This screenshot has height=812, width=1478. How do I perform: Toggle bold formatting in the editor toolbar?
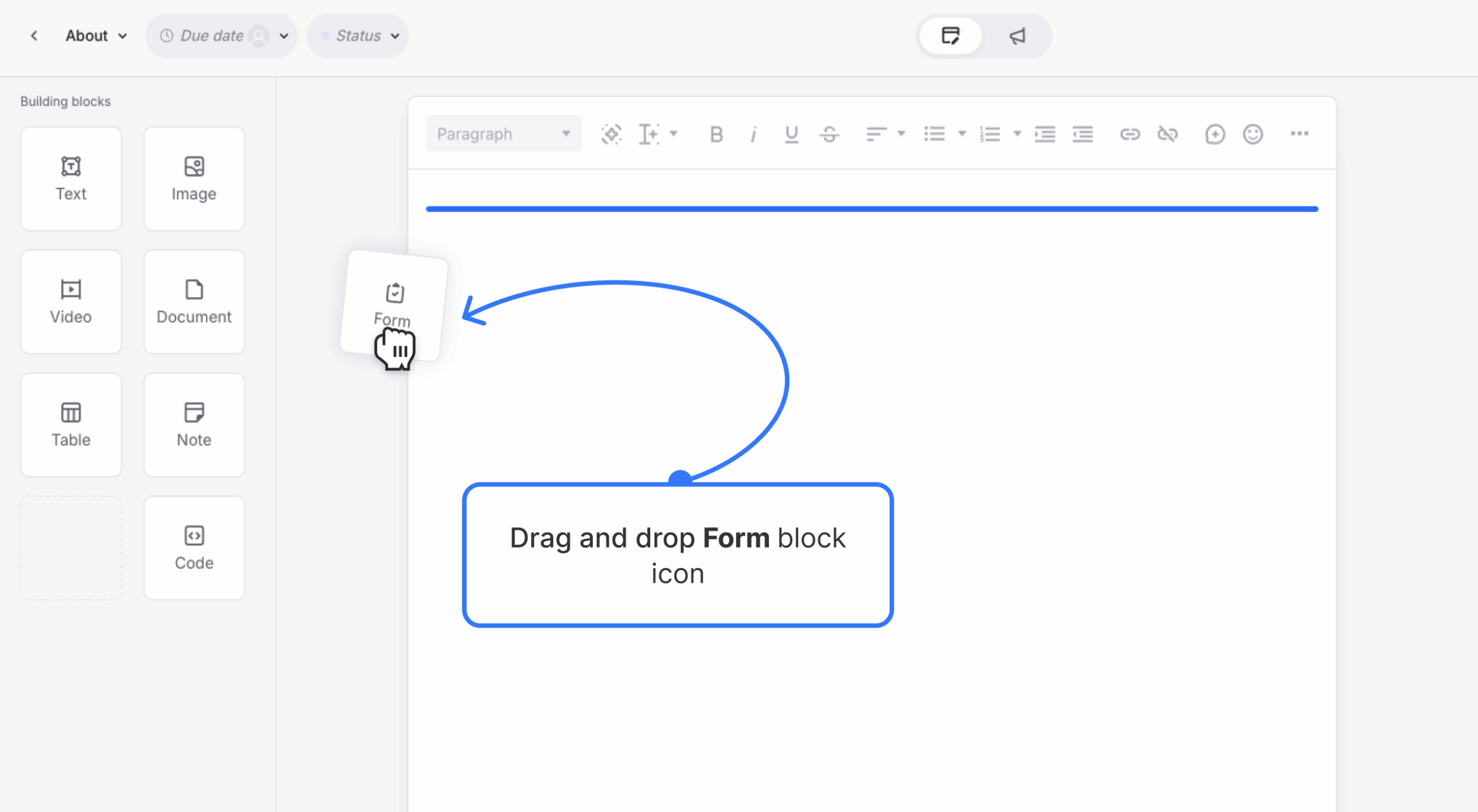pos(716,134)
